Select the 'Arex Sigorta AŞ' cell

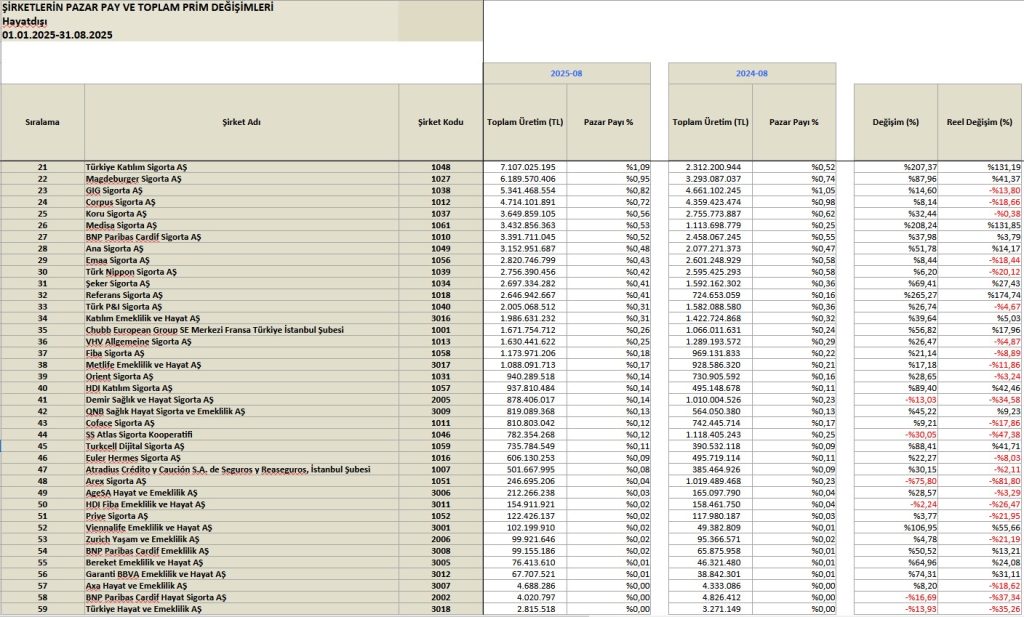point(241,481)
